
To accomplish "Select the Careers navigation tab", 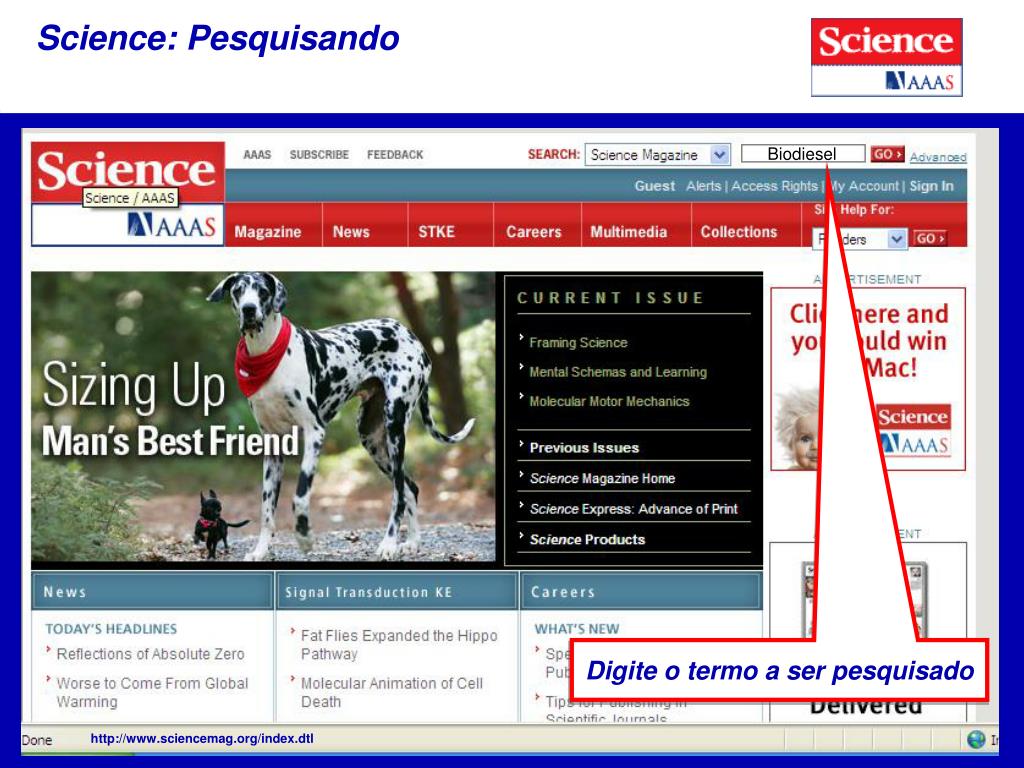I will click(x=534, y=232).
